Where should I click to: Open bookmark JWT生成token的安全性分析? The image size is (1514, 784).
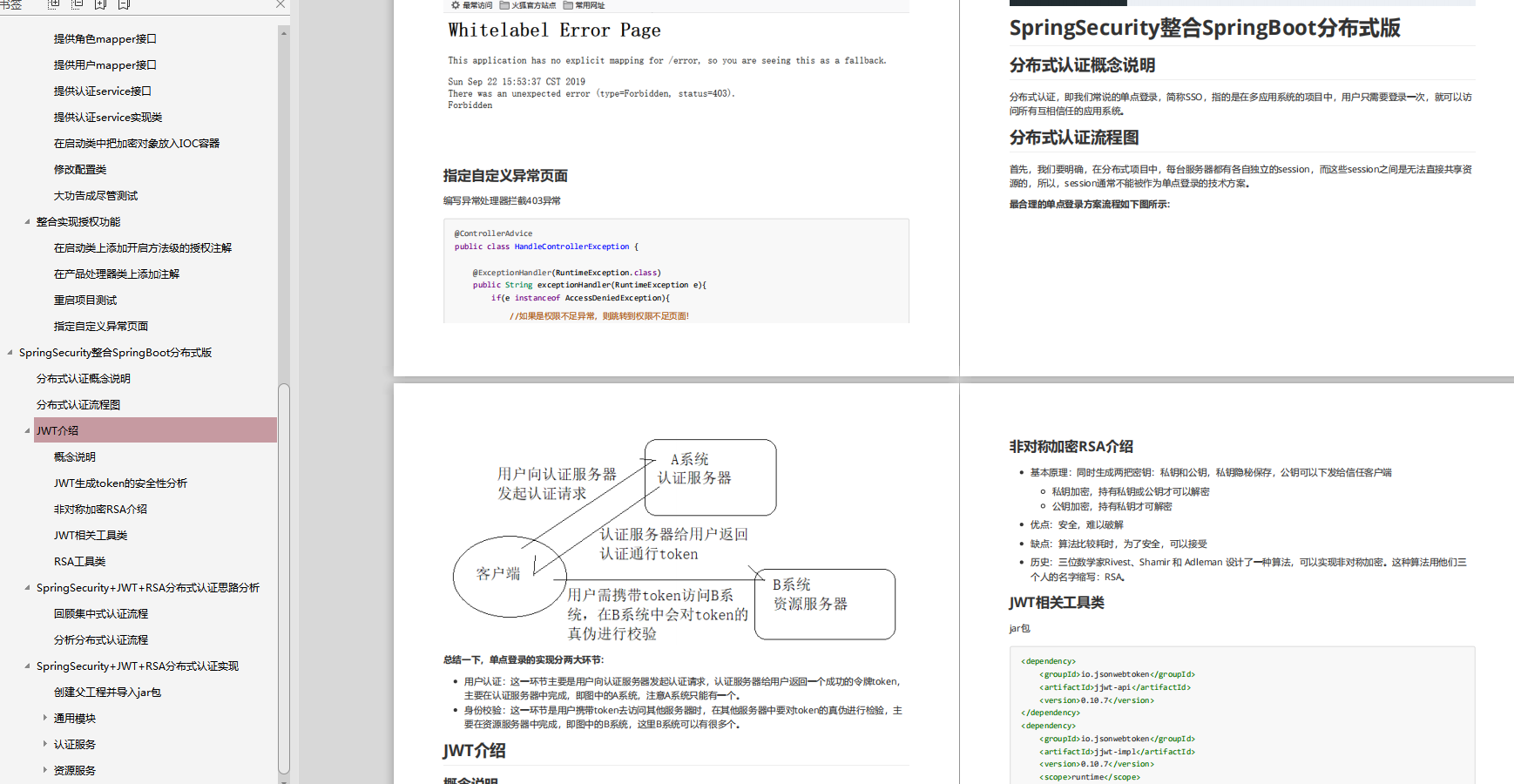pyautogui.click(x=121, y=483)
